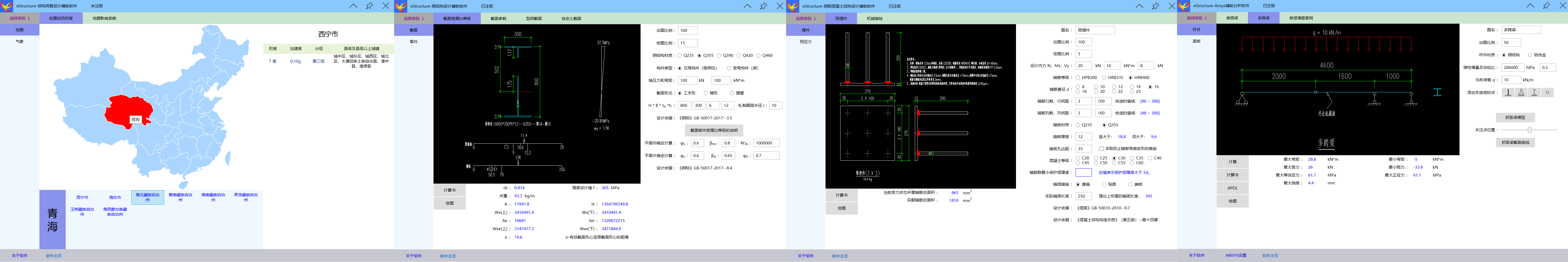Pin the structural load (结构荷载) window
This screenshot has width=1568, height=262.
[x=369, y=6]
